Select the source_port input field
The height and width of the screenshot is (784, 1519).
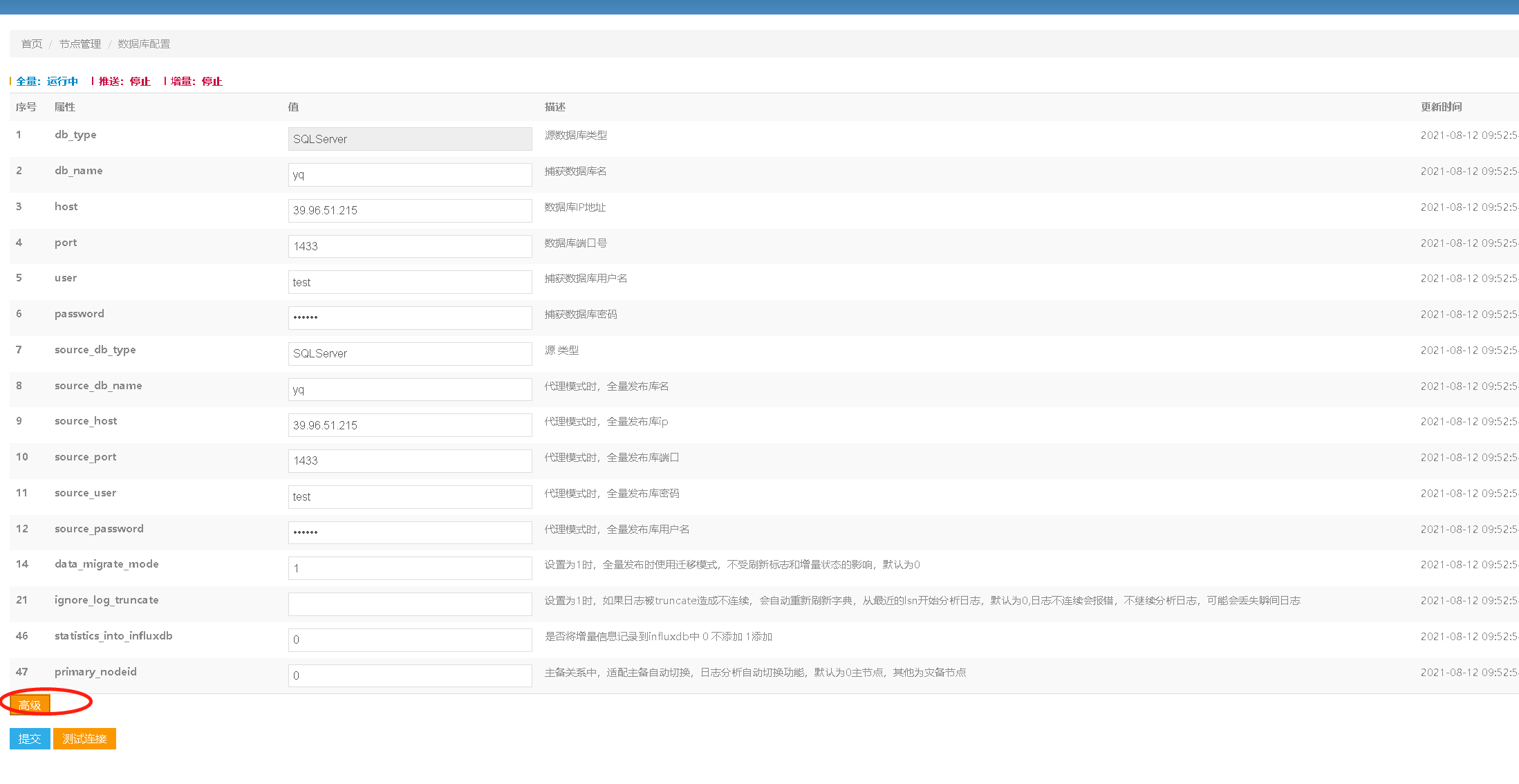click(x=409, y=460)
